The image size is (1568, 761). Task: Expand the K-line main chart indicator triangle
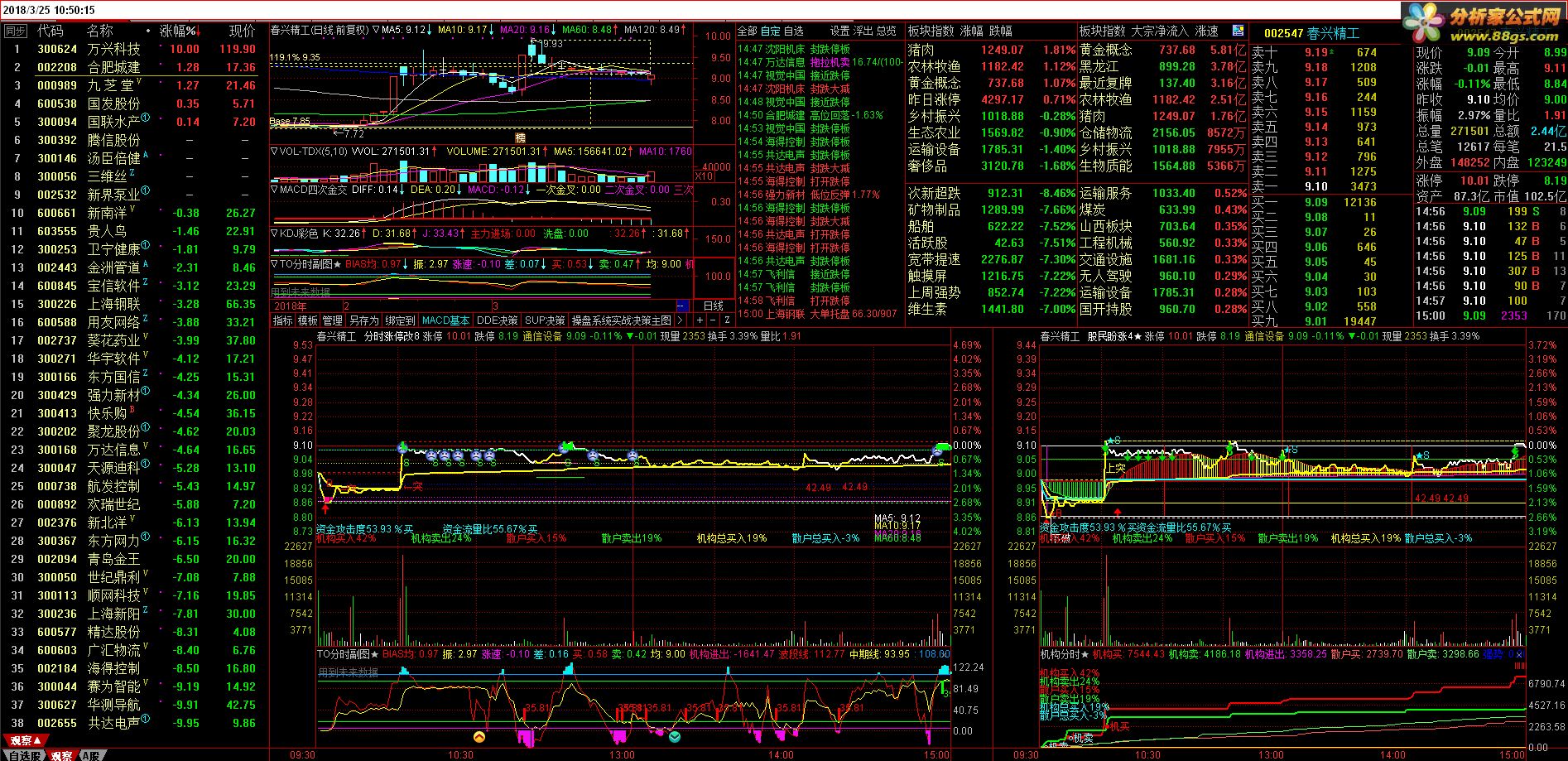coord(376,30)
